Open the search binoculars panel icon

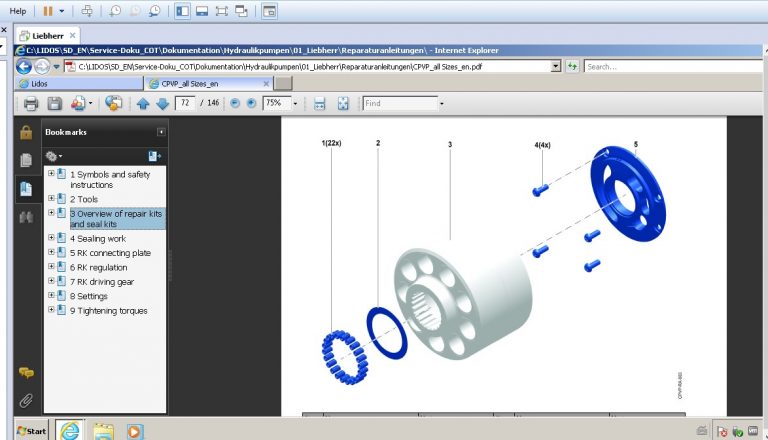[x=26, y=217]
